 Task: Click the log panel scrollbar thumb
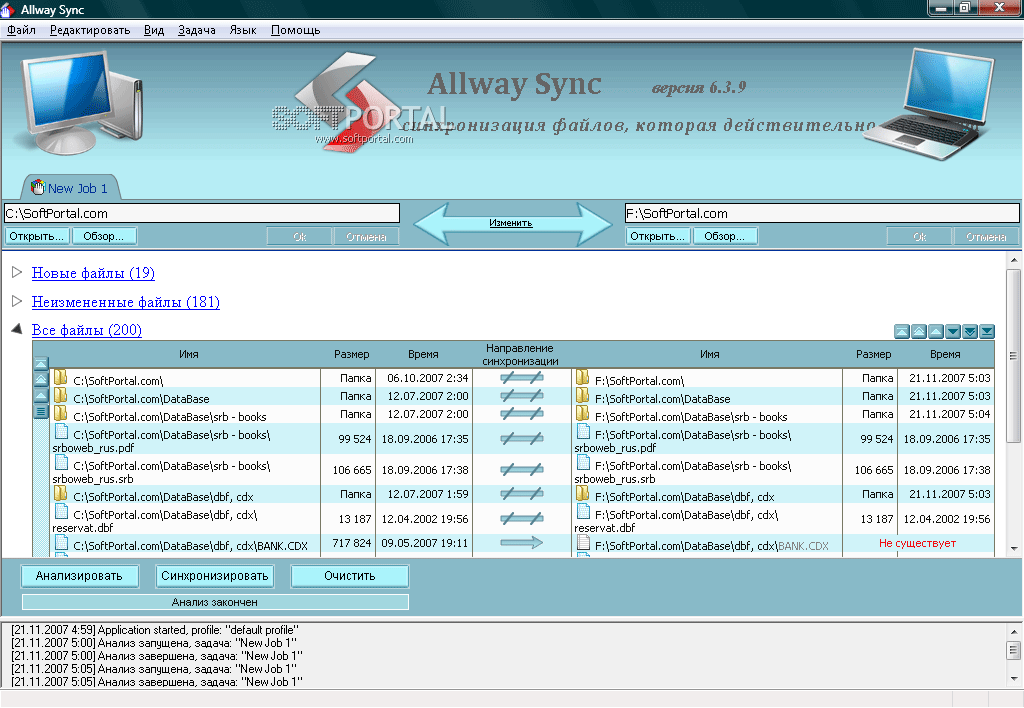point(1014,651)
